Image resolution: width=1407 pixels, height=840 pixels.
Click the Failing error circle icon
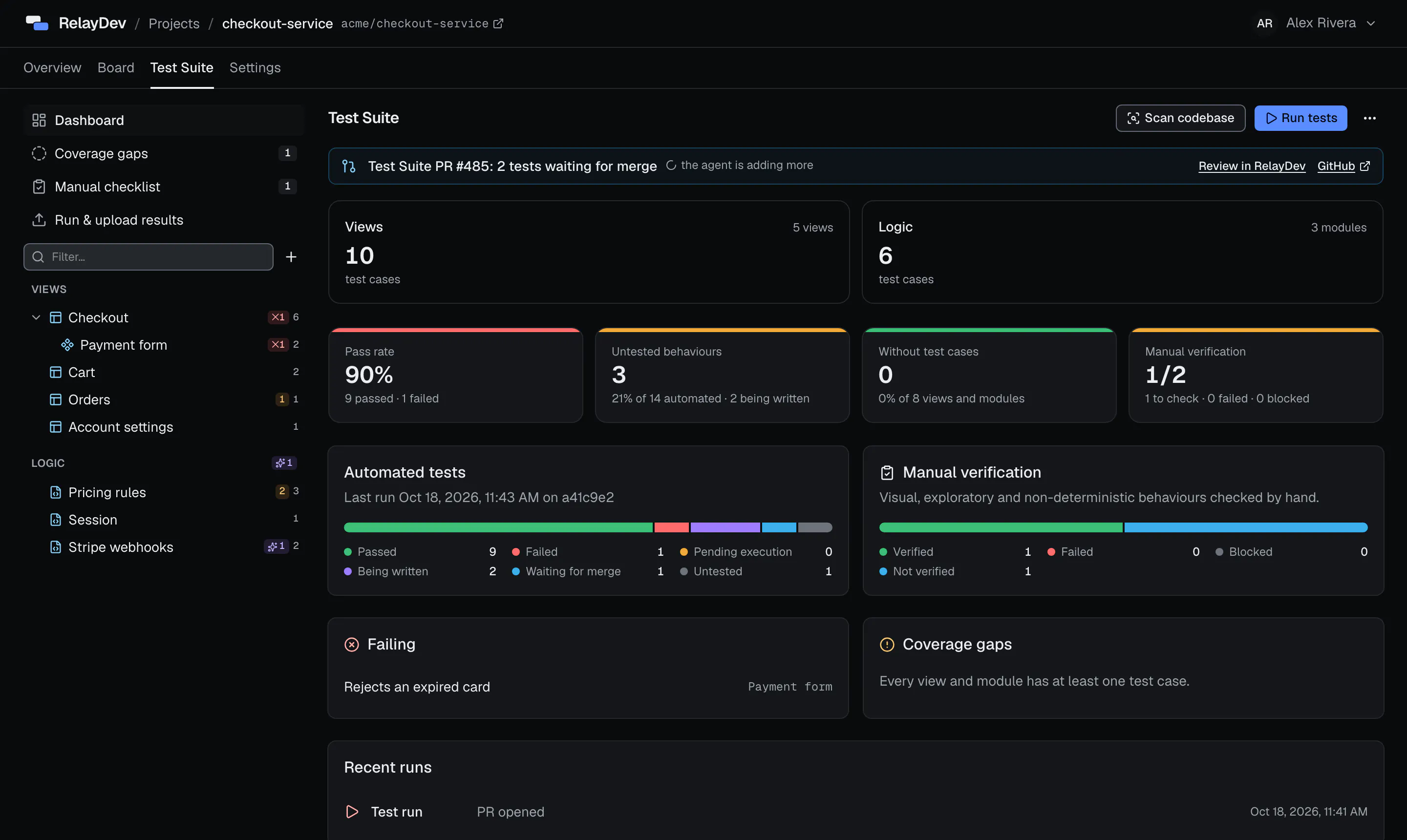[352, 644]
